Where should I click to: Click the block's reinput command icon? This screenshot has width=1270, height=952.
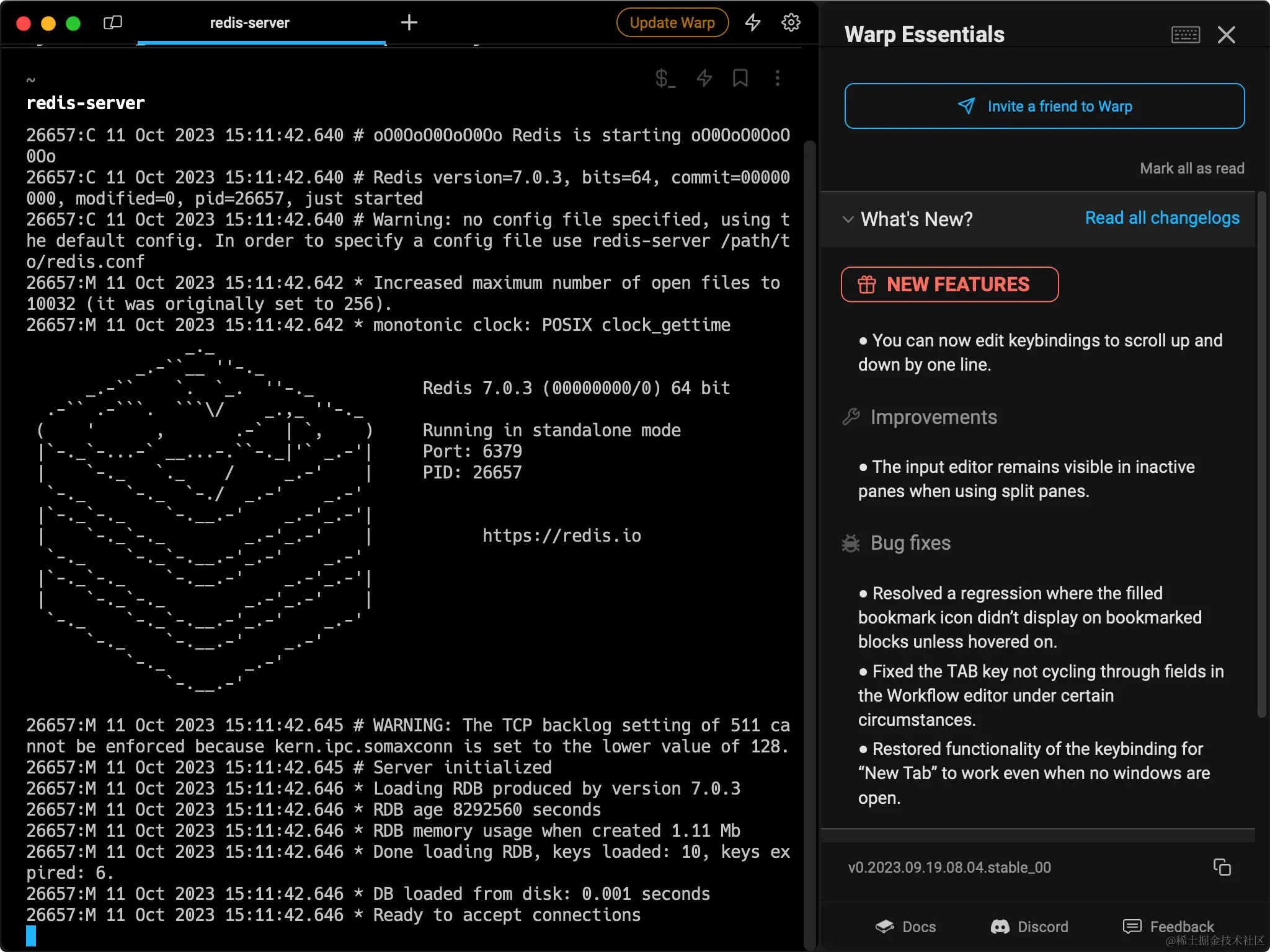(x=665, y=78)
